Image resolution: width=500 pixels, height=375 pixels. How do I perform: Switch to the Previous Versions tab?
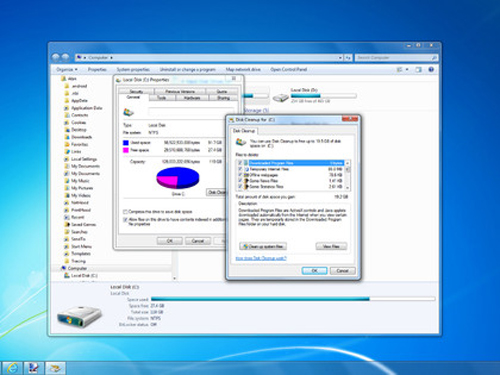180,91
